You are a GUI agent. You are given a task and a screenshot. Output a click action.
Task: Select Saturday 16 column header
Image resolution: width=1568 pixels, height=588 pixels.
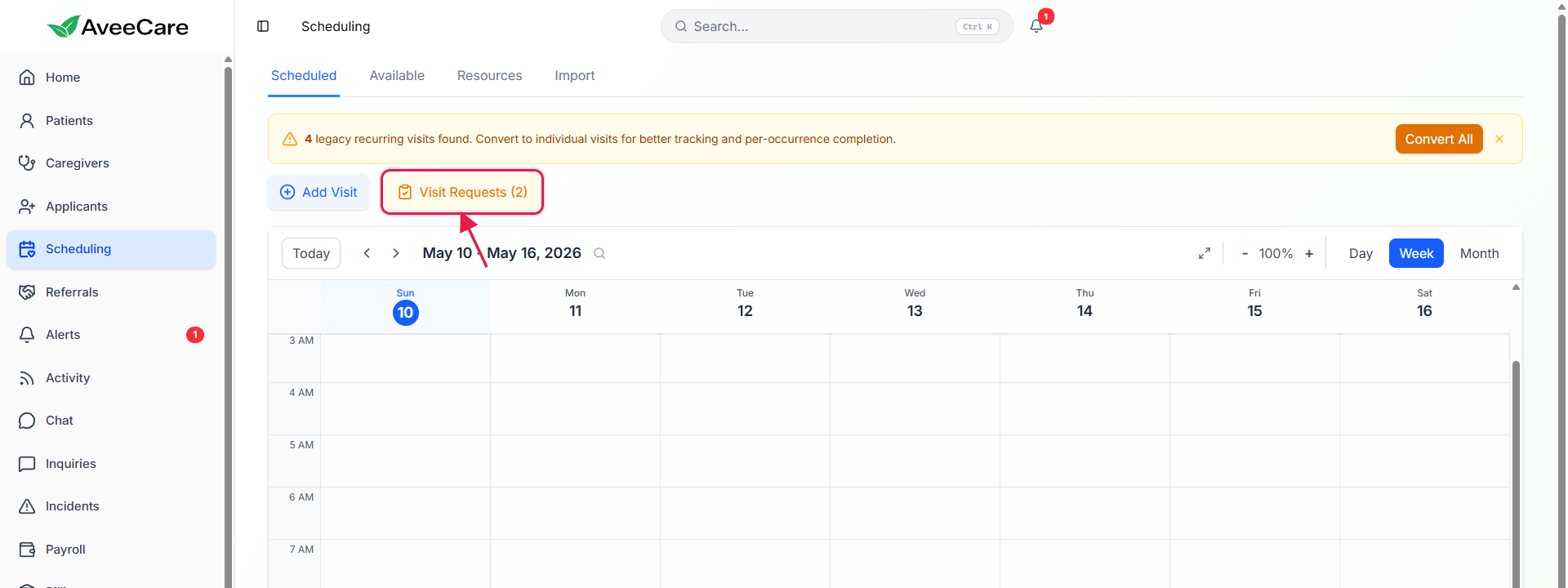click(x=1425, y=306)
